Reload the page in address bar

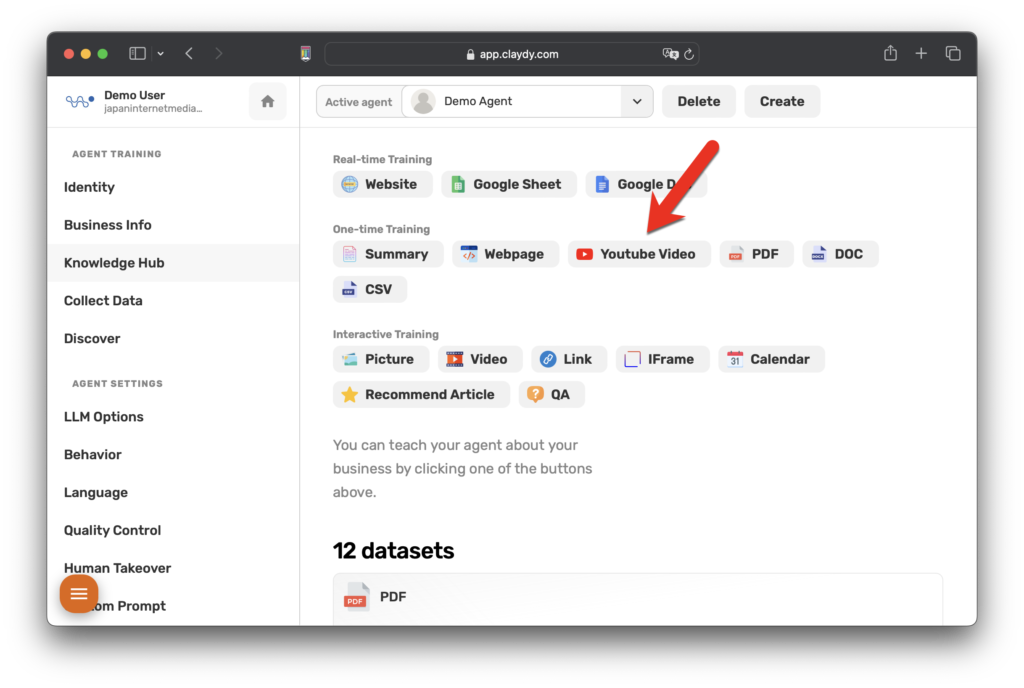point(689,55)
